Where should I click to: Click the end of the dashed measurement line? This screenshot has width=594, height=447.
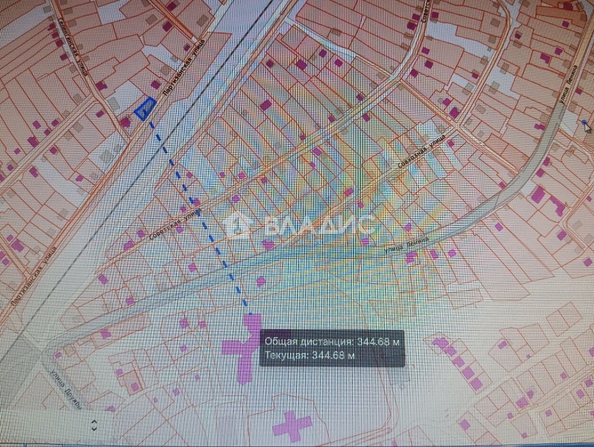click(249, 313)
